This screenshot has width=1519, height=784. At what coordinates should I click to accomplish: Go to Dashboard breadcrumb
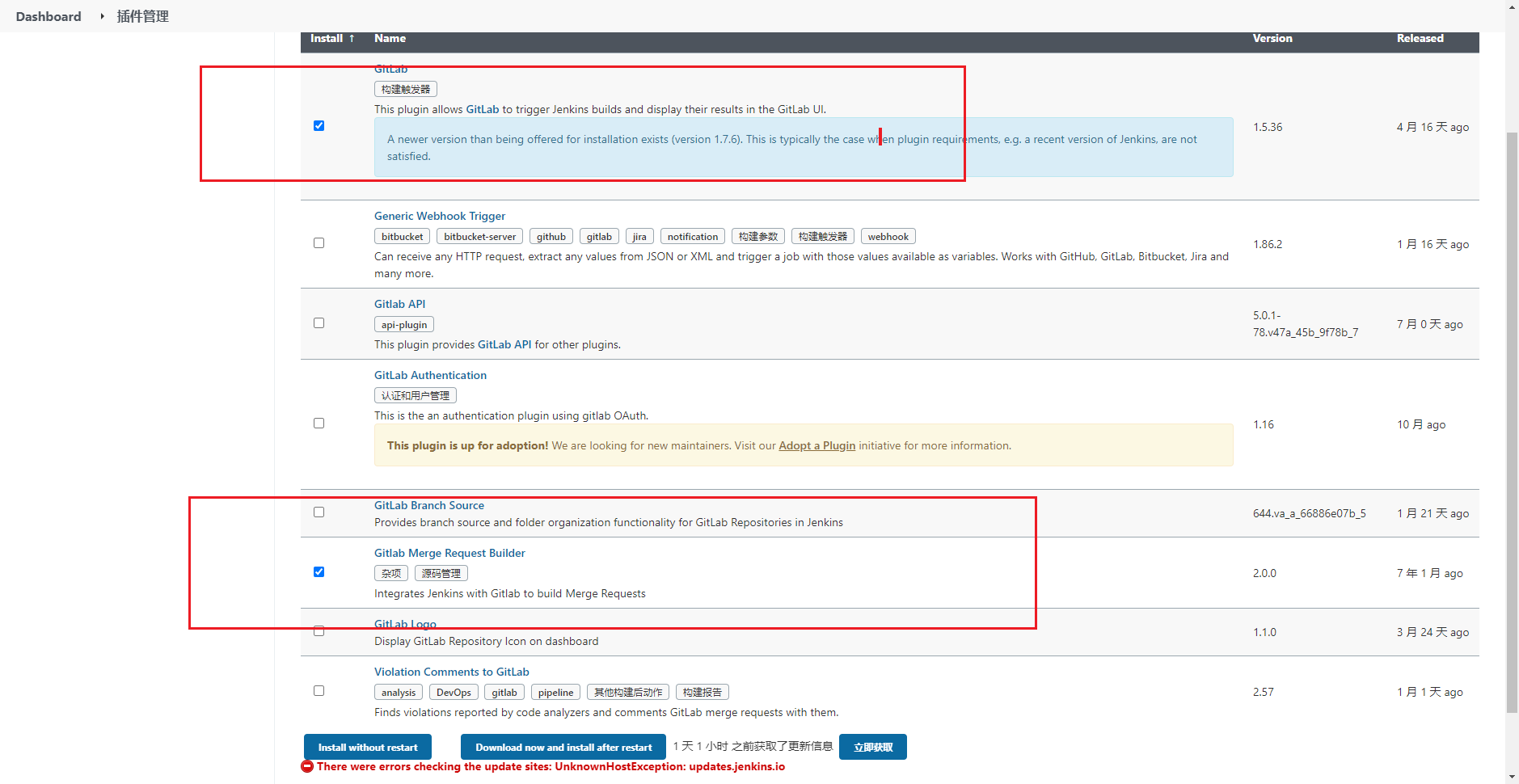[49, 16]
